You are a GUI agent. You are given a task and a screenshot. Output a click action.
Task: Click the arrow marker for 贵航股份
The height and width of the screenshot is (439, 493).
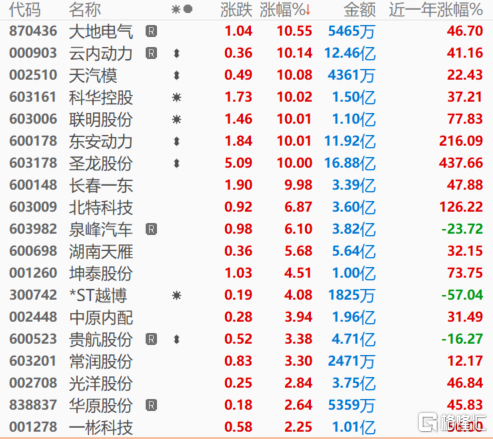tap(177, 339)
